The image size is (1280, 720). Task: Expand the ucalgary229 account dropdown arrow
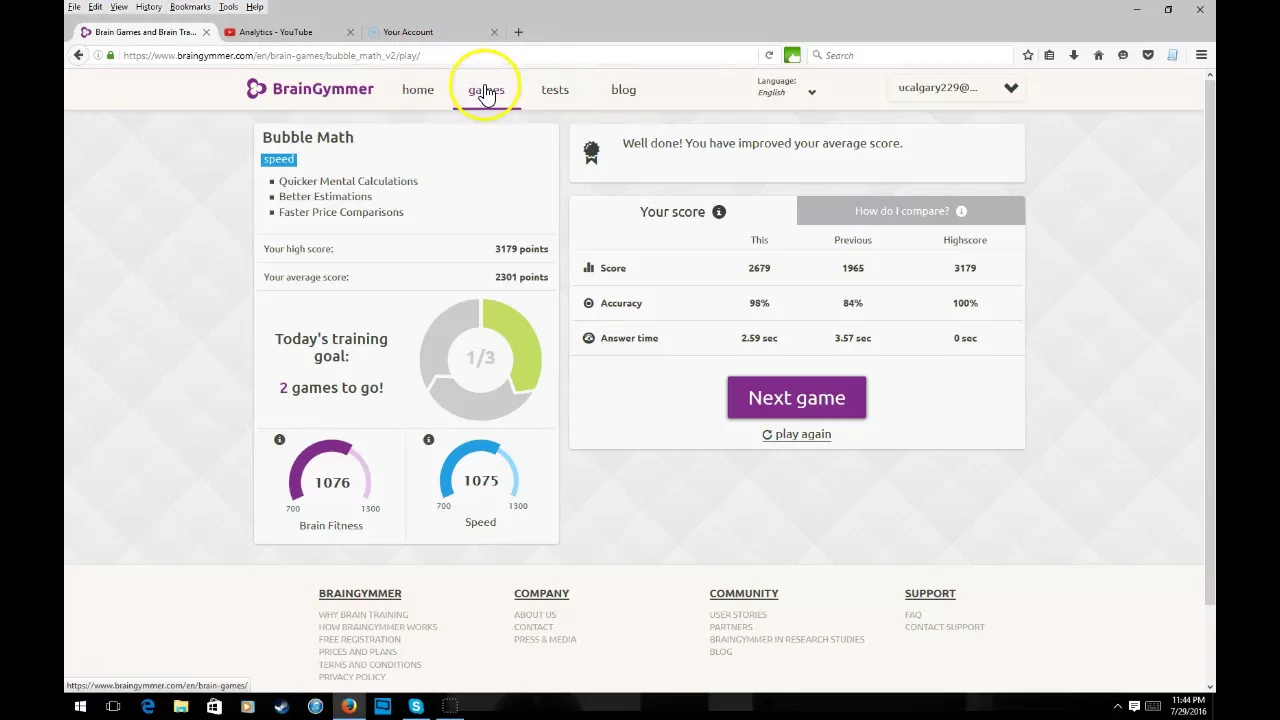click(1011, 88)
